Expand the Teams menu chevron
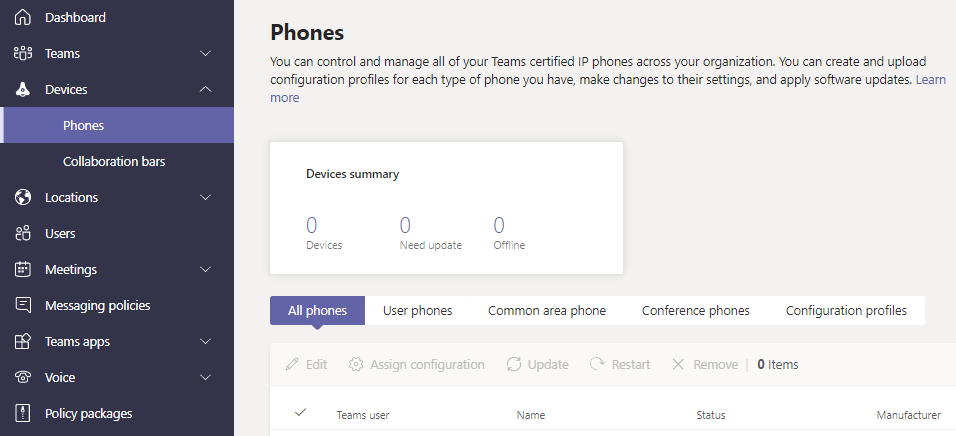 (x=206, y=53)
